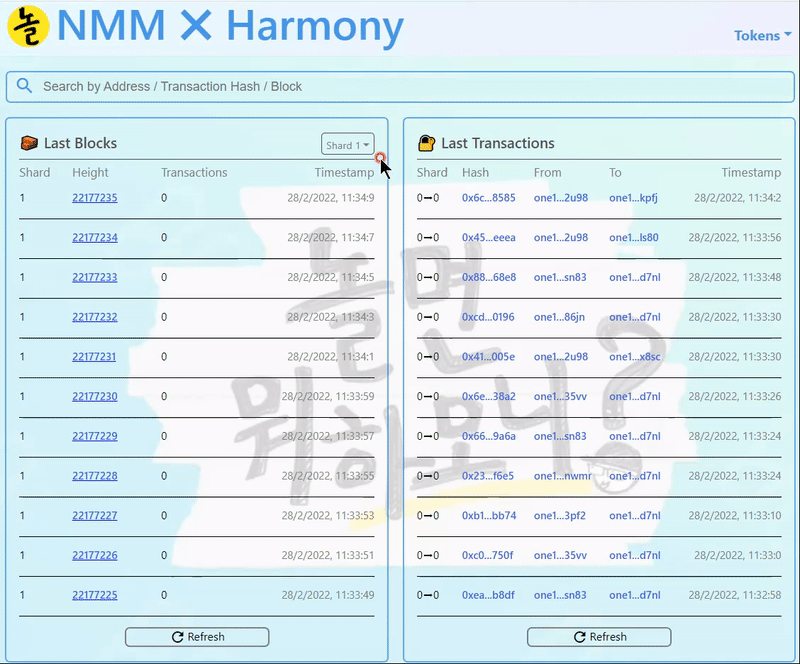This screenshot has height=664, width=800.
Task: Open the NMM X Harmony home title
Action: (x=231, y=26)
